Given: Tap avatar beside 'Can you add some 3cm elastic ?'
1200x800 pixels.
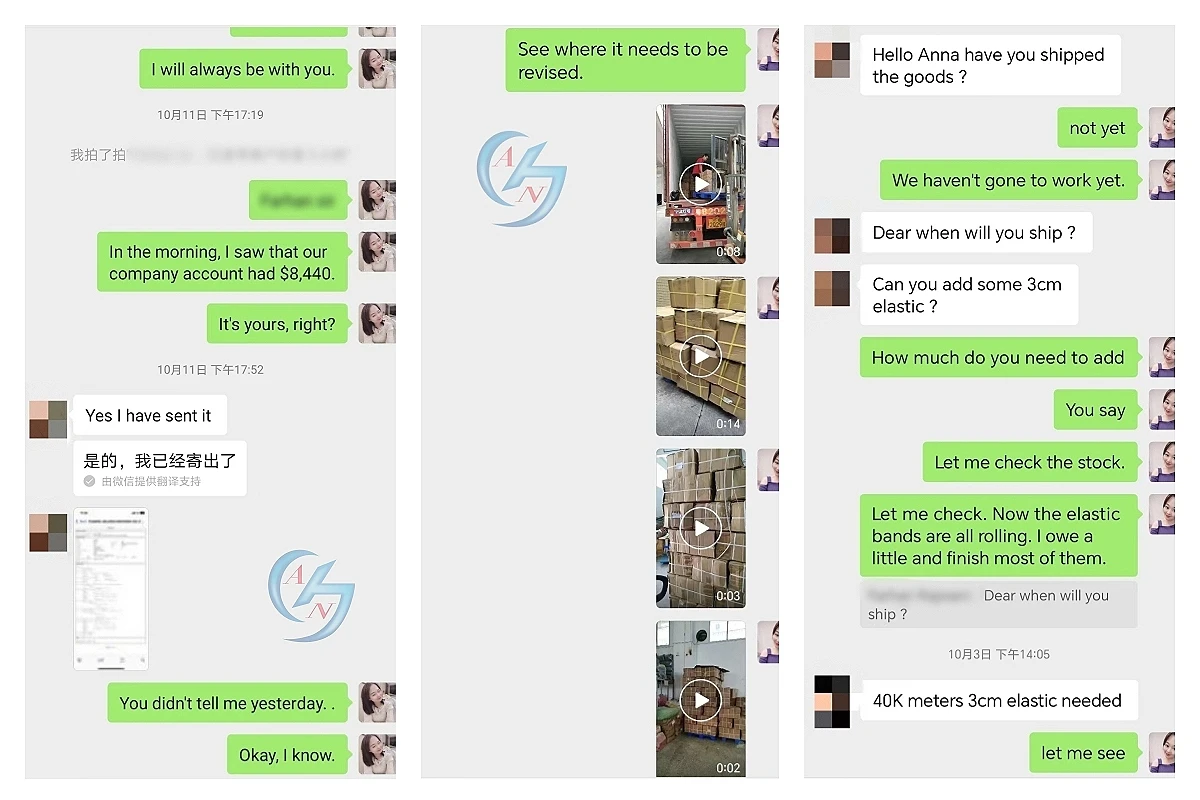Looking at the screenshot, I should 832,288.
